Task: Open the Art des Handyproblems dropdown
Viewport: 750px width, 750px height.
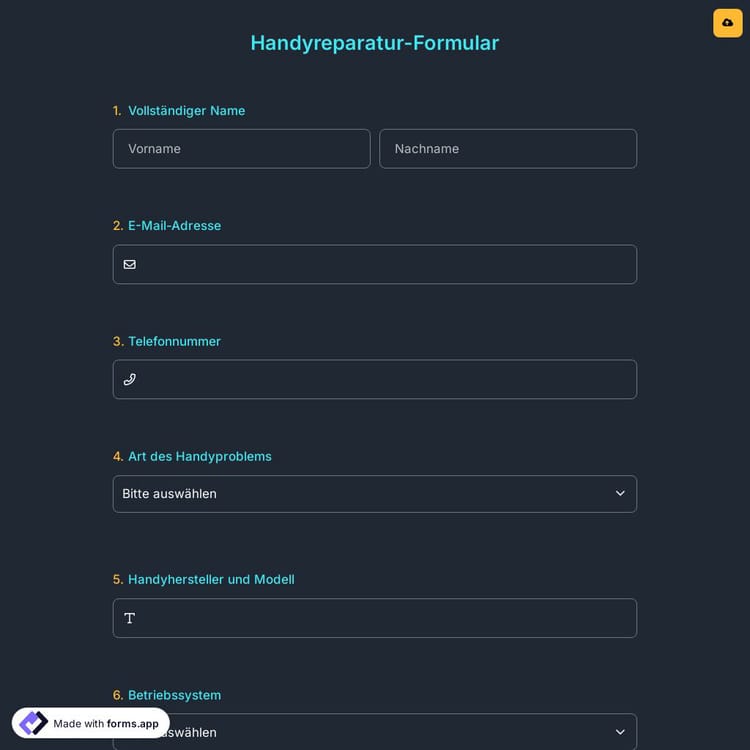Action: [x=374, y=494]
